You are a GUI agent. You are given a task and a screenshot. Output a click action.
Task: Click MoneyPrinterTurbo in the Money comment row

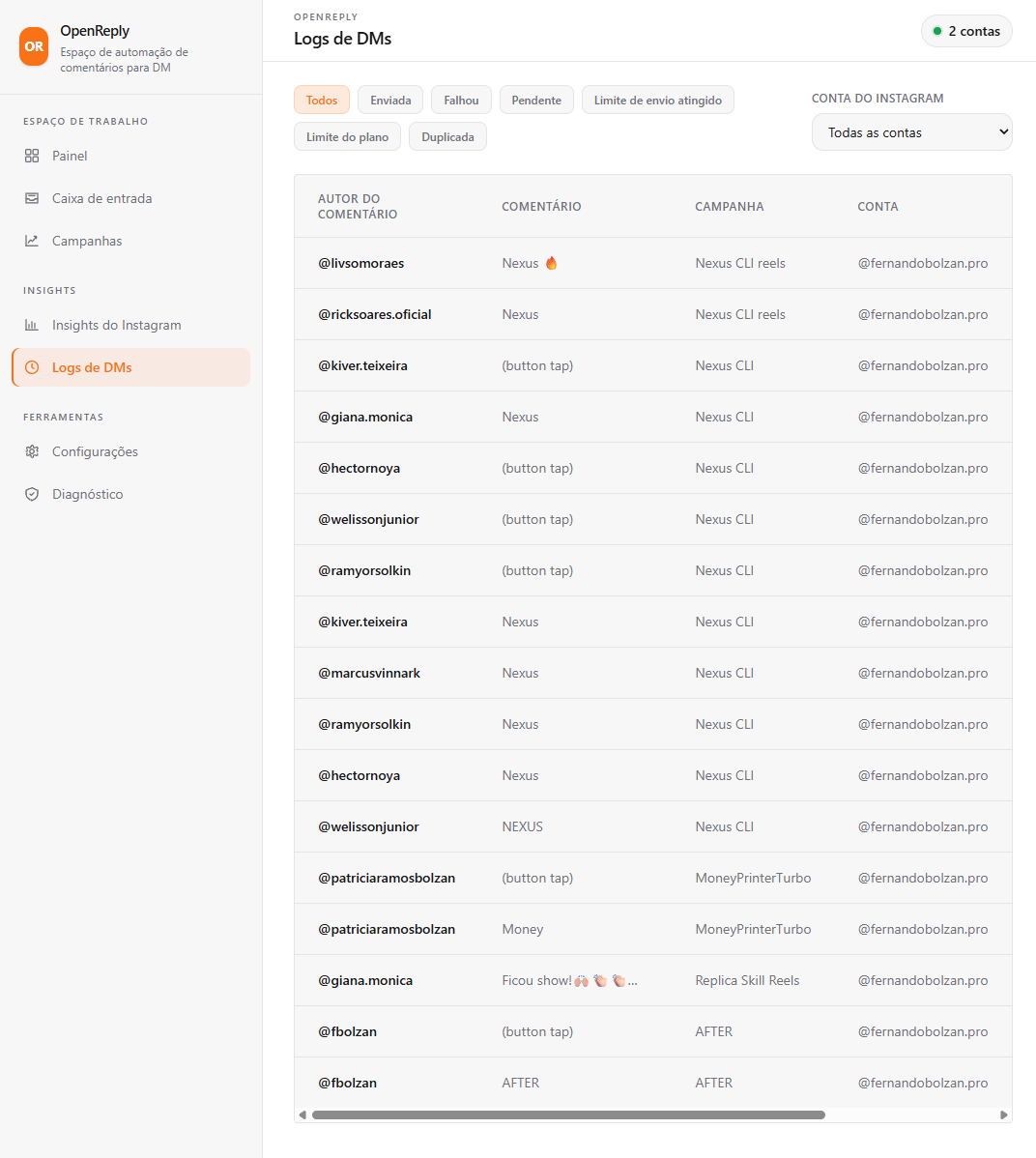point(753,929)
